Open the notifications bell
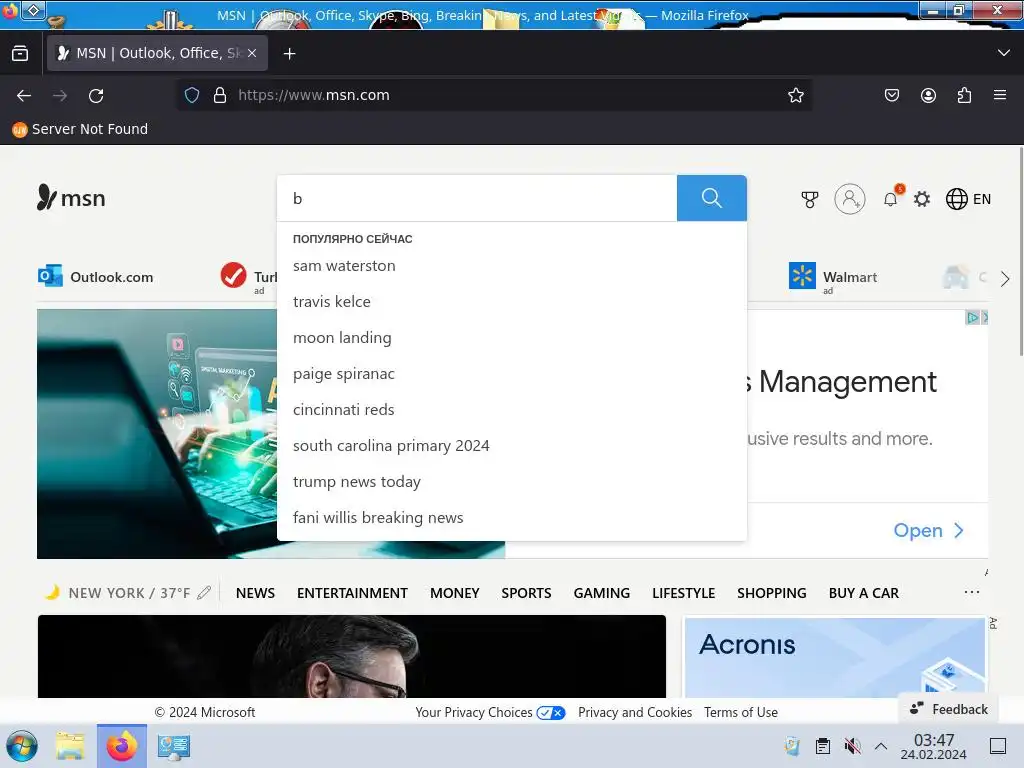 pyautogui.click(x=891, y=199)
